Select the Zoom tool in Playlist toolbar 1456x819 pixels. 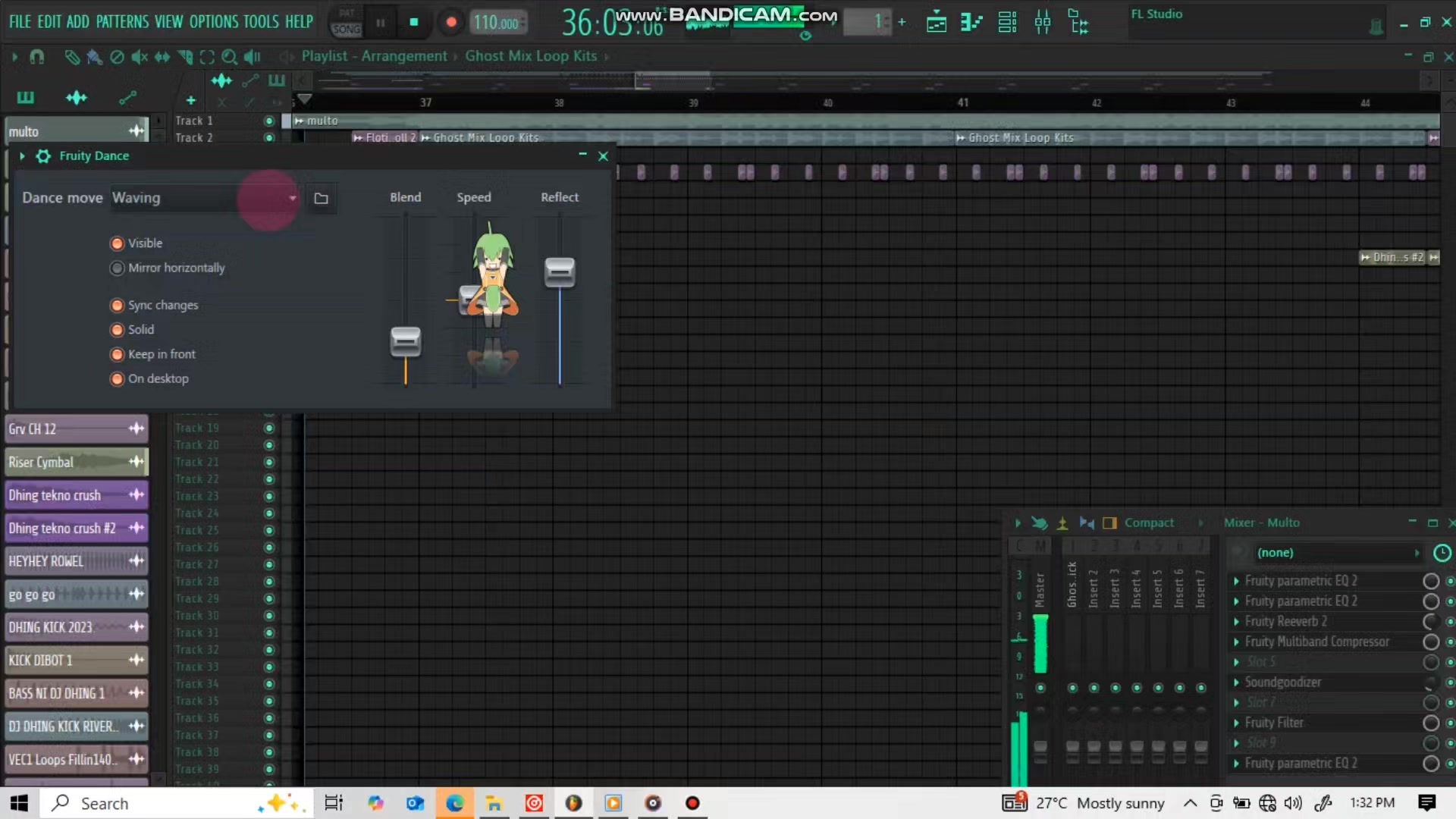pyautogui.click(x=229, y=57)
